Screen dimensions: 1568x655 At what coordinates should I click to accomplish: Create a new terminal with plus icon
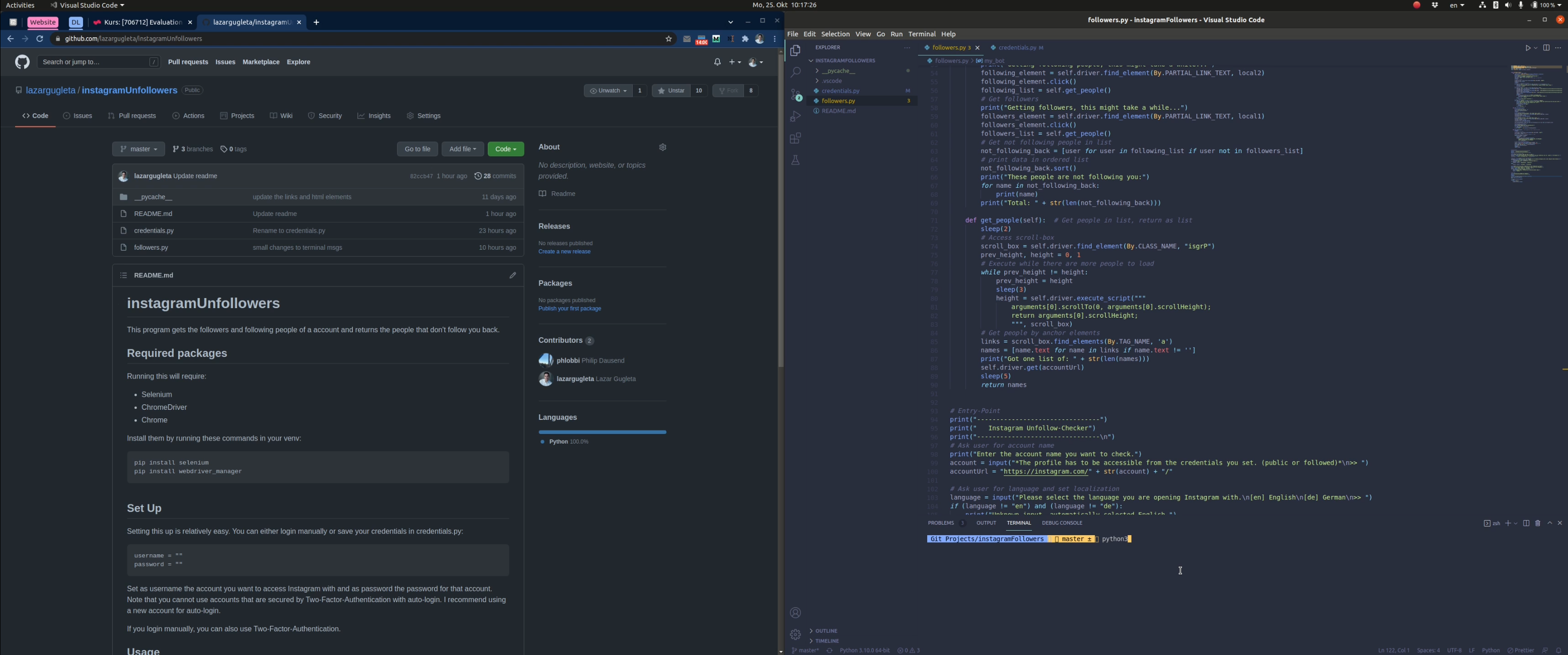tap(1508, 524)
